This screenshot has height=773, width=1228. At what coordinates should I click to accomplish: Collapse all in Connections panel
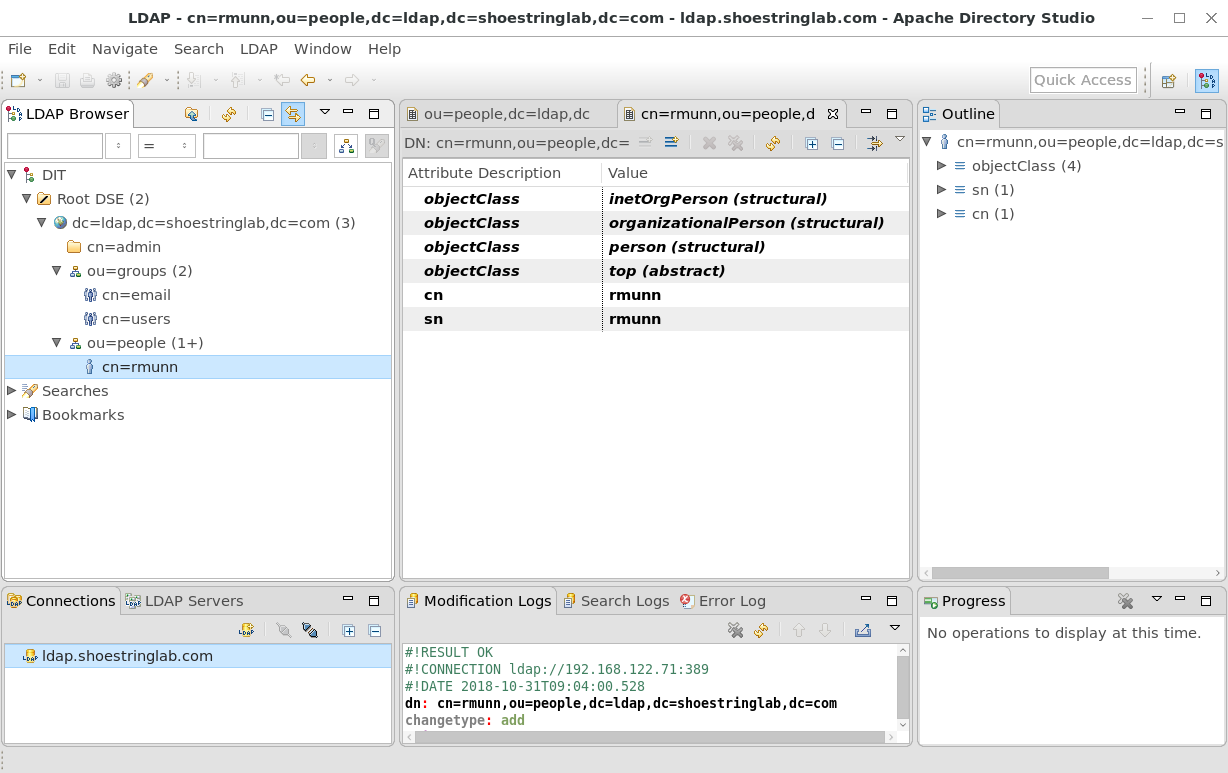pos(375,630)
